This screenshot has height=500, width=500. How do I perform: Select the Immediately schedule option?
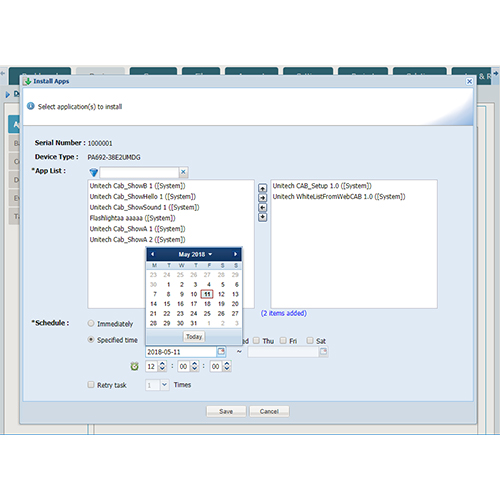tap(91, 323)
